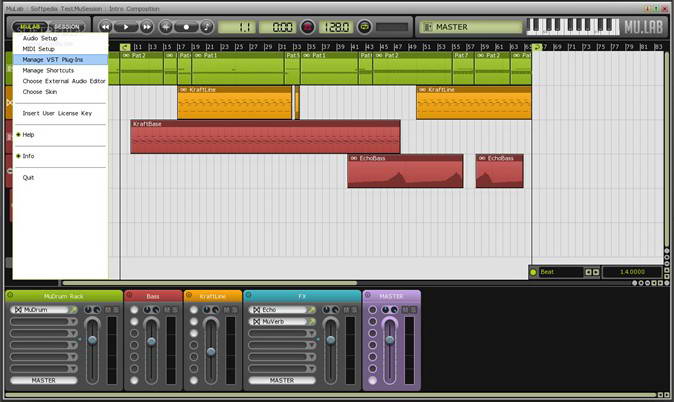Select Manage VST Plug-Ins menu entry
The width and height of the screenshot is (674, 402).
[x=52, y=60]
